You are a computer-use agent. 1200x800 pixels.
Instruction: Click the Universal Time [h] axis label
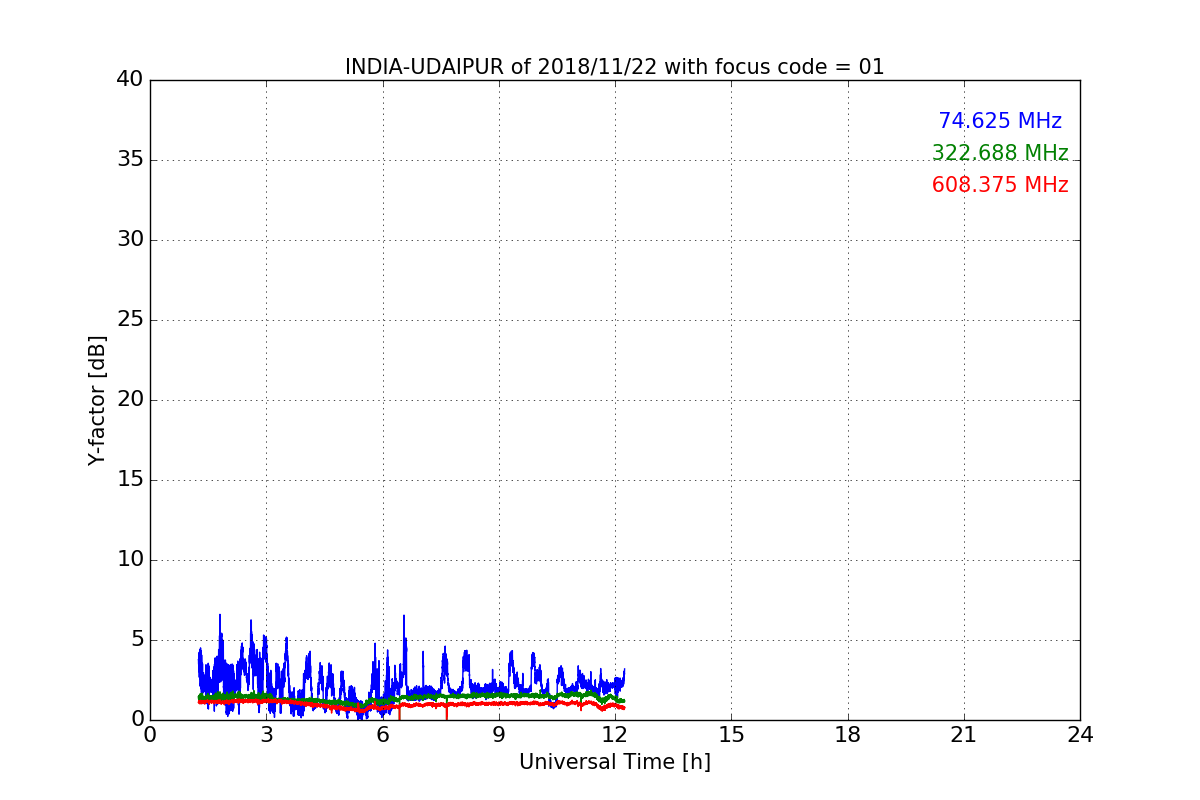[x=614, y=762]
